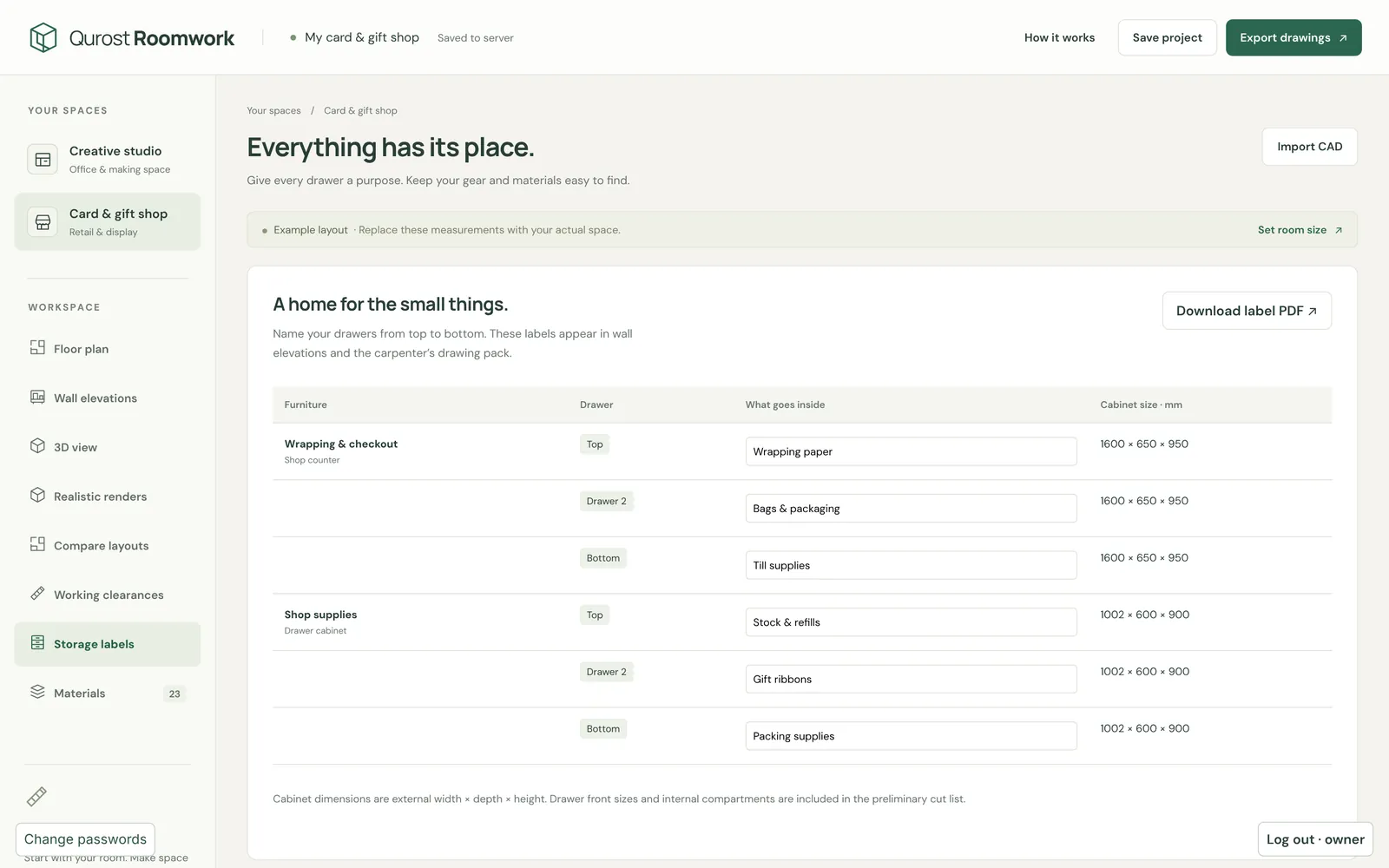Click the Realistic renders icon
This screenshot has width=1389, height=868.
click(x=37, y=495)
